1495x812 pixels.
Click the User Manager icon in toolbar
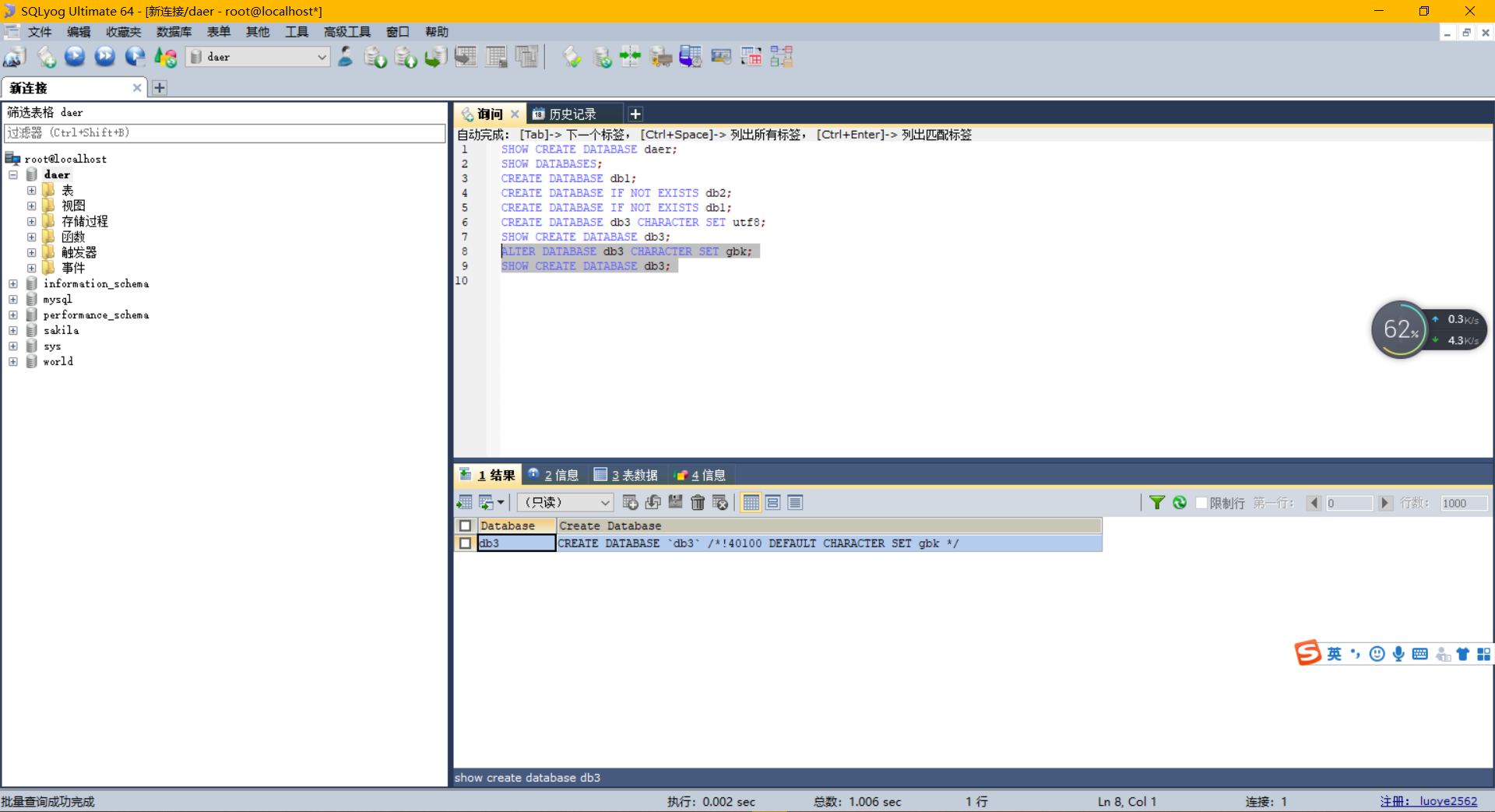click(345, 57)
